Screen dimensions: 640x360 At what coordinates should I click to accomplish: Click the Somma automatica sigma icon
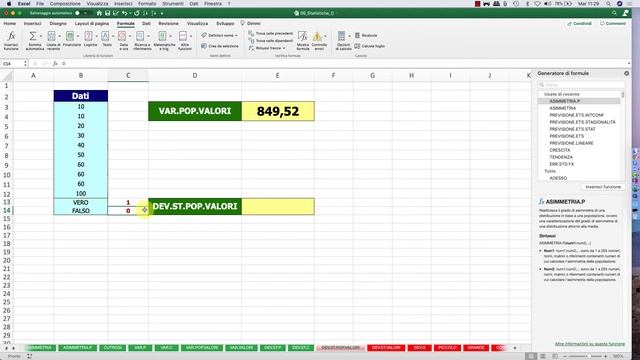33,36
